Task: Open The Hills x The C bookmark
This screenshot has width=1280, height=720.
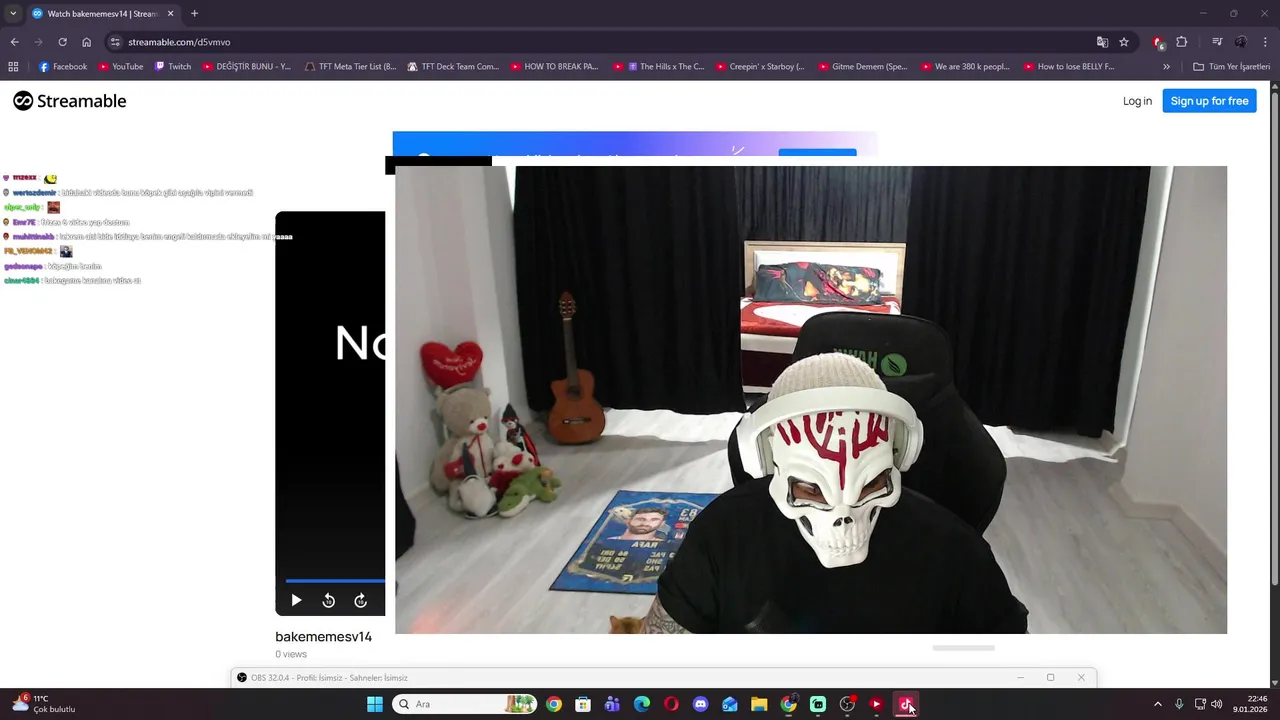Action: 659,67
